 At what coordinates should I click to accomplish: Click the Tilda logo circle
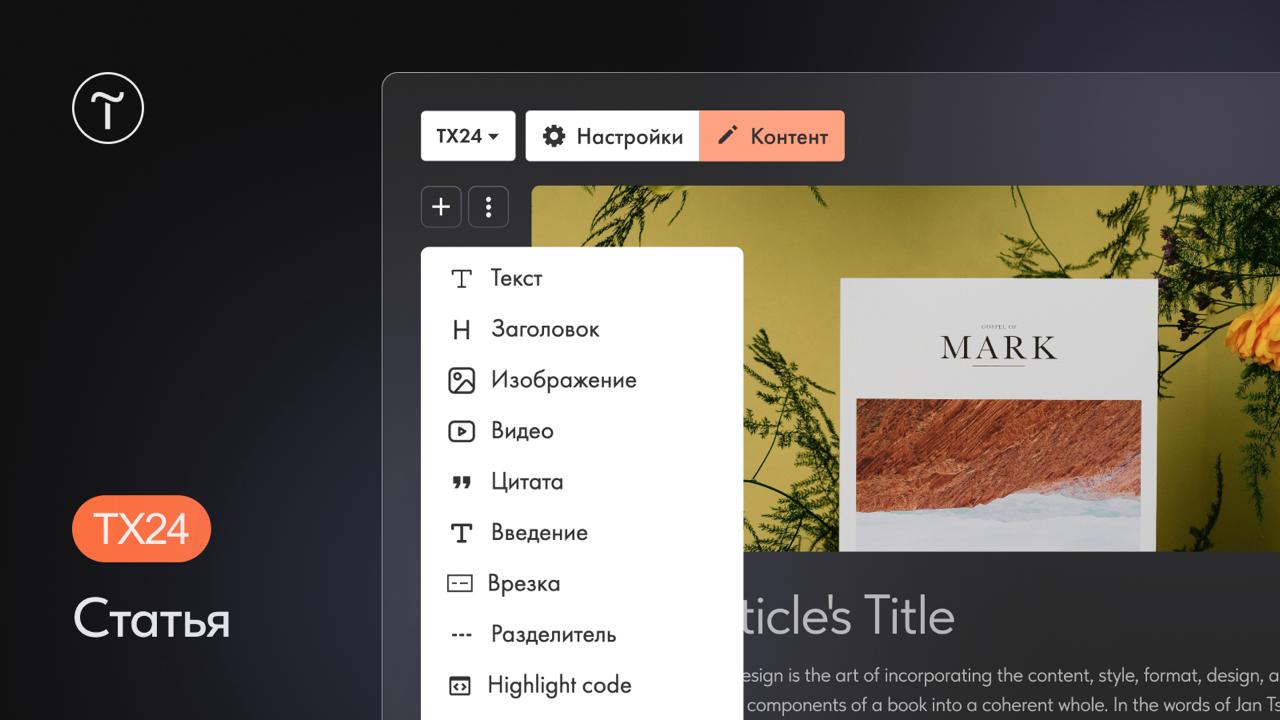pyautogui.click(x=108, y=107)
